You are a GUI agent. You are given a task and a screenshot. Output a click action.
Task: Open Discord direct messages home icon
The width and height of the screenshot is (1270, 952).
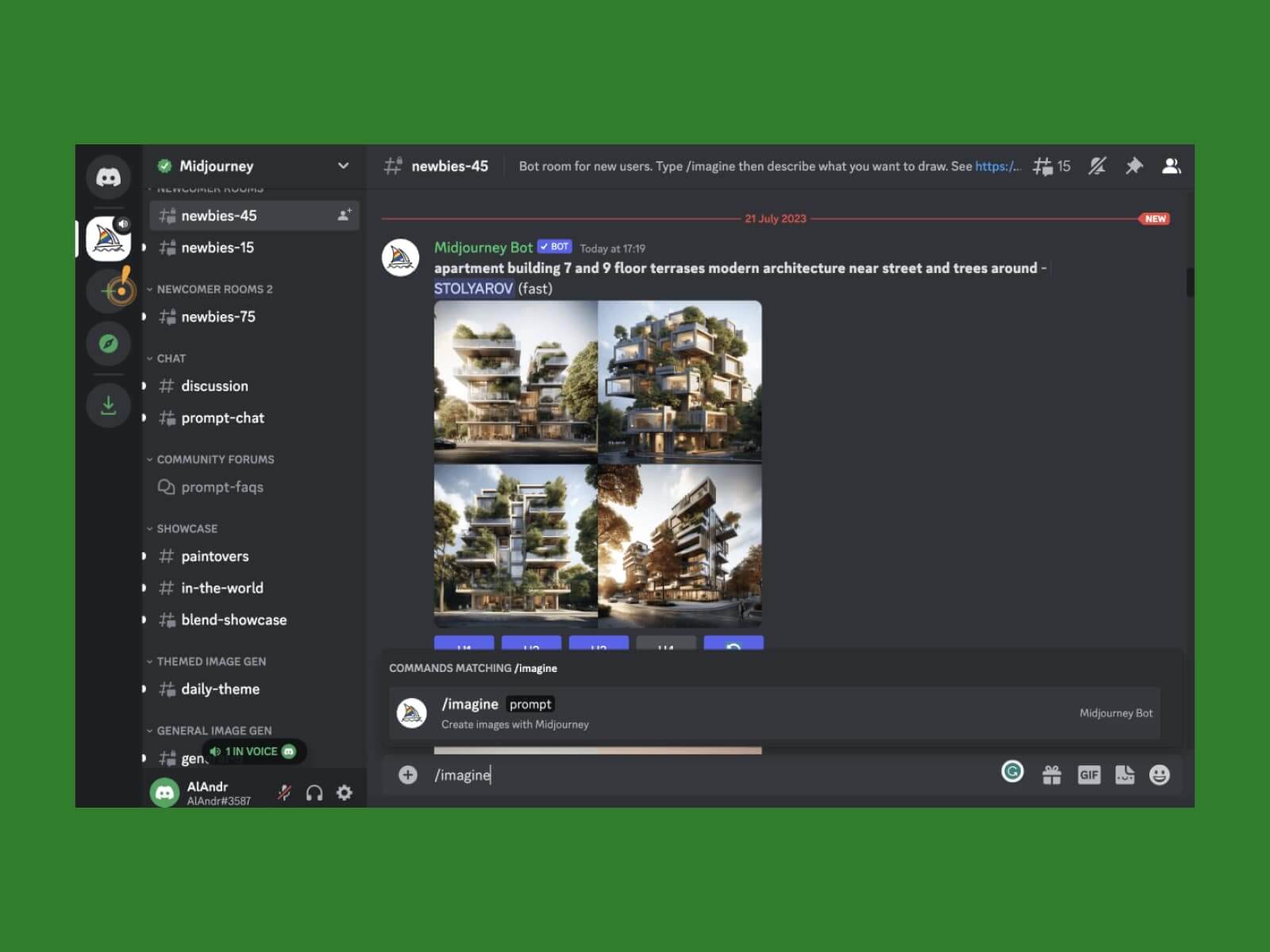click(x=109, y=176)
